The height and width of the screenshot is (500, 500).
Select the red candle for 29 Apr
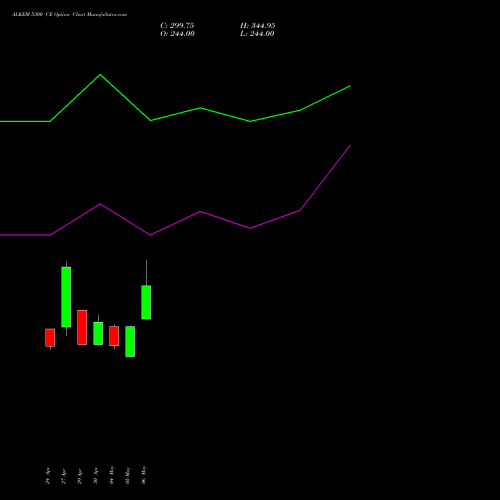82,327
